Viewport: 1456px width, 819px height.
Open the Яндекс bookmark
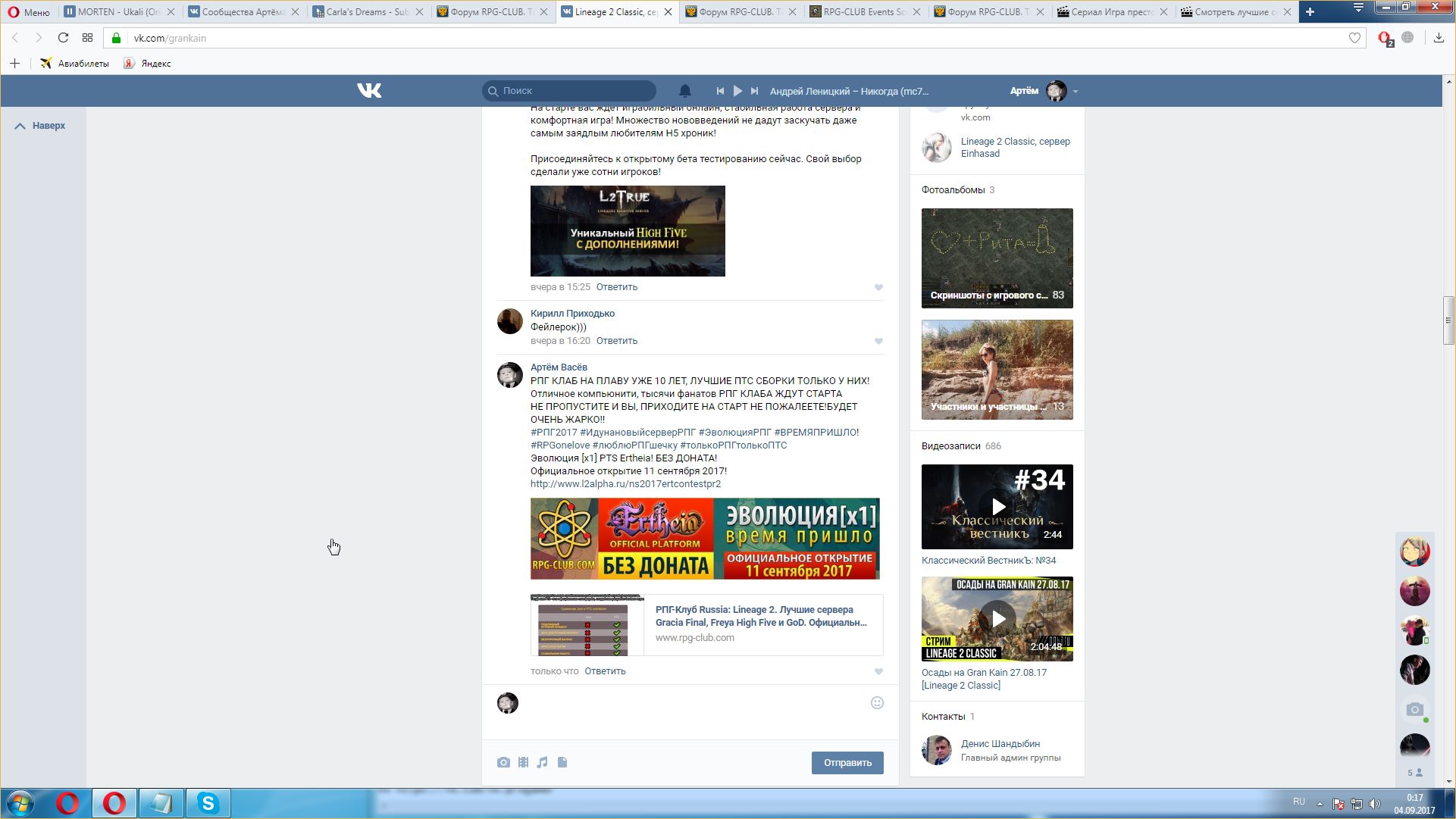click(148, 64)
